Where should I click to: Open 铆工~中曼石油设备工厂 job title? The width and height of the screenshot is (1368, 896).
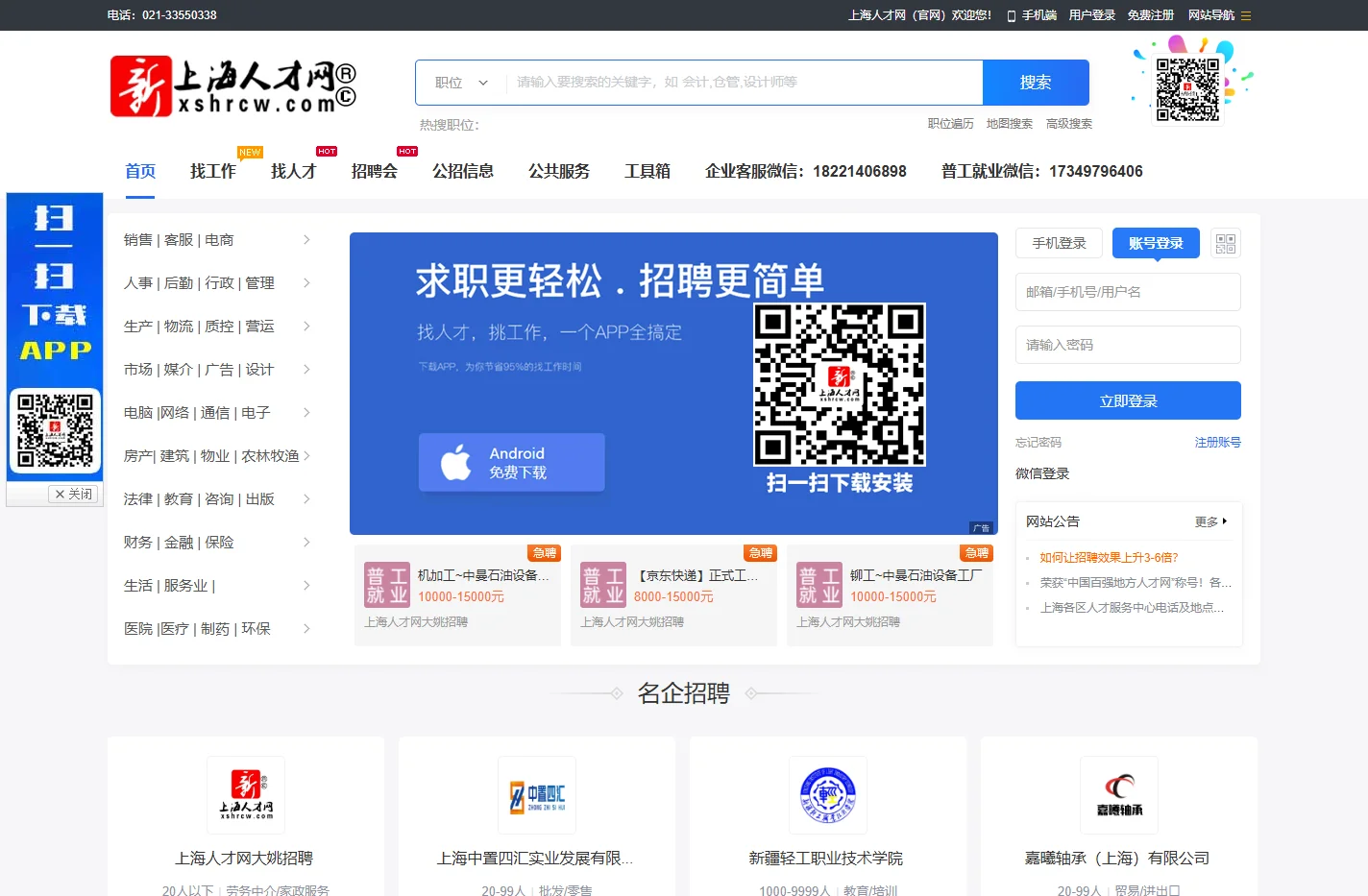(x=916, y=575)
